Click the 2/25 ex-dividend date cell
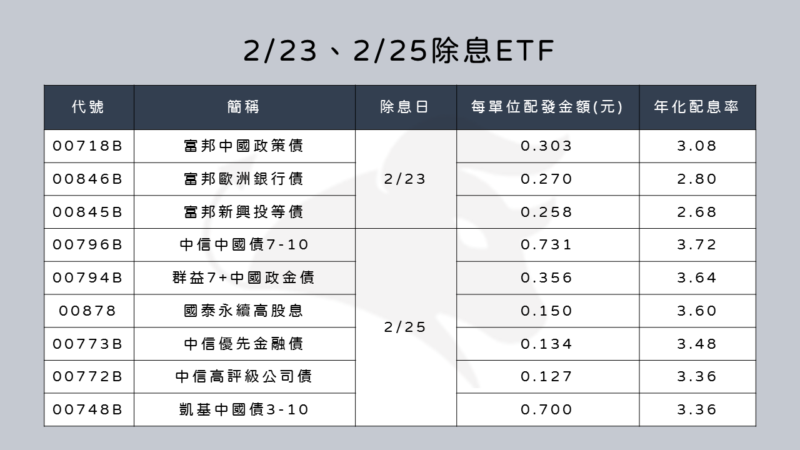The height and width of the screenshot is (450, 800). tap(406, 327)
